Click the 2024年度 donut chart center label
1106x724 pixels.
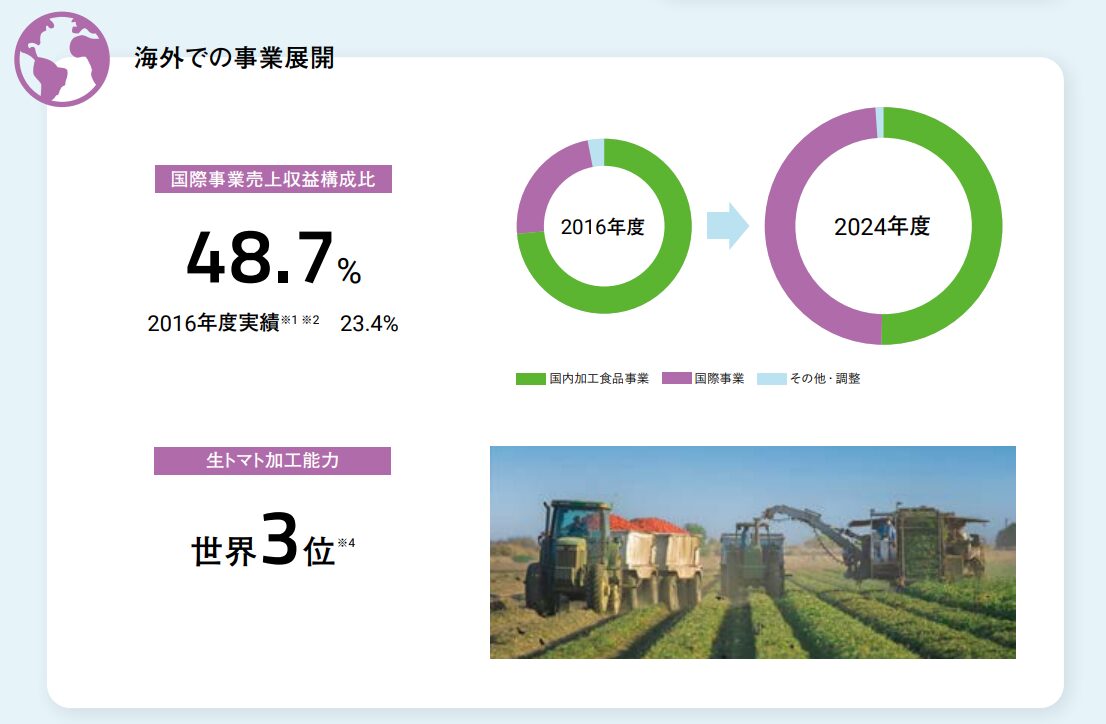(882, 227)
